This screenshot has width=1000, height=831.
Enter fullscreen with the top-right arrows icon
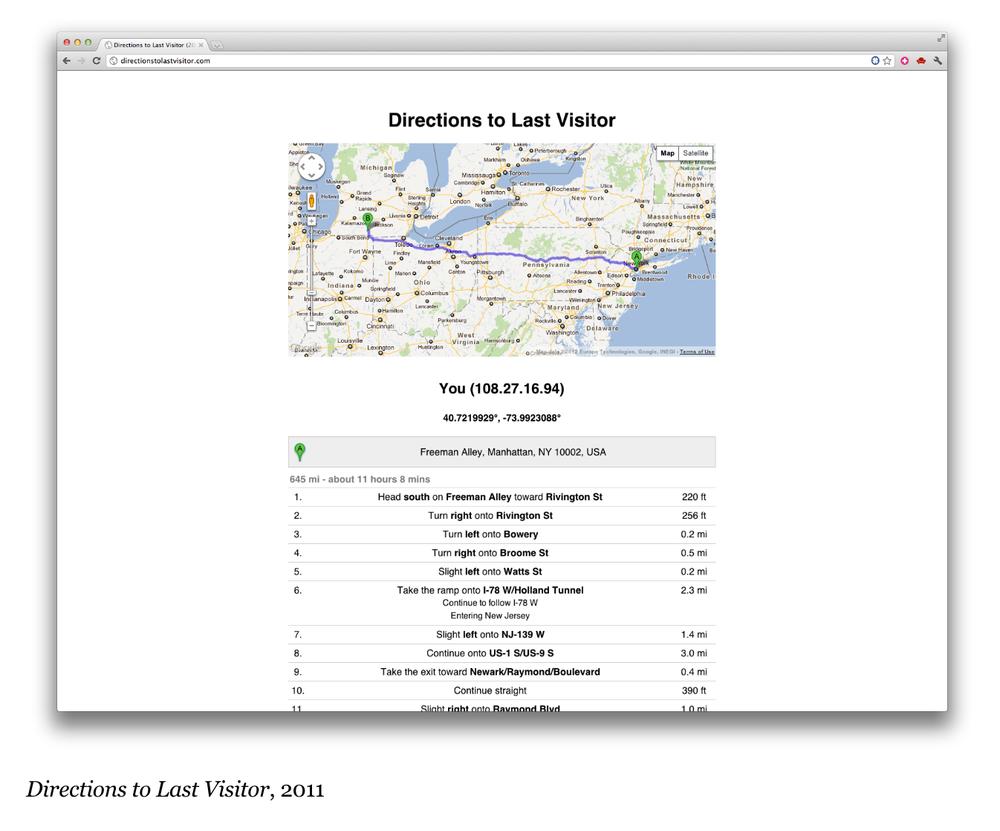(x=941, y=38)
